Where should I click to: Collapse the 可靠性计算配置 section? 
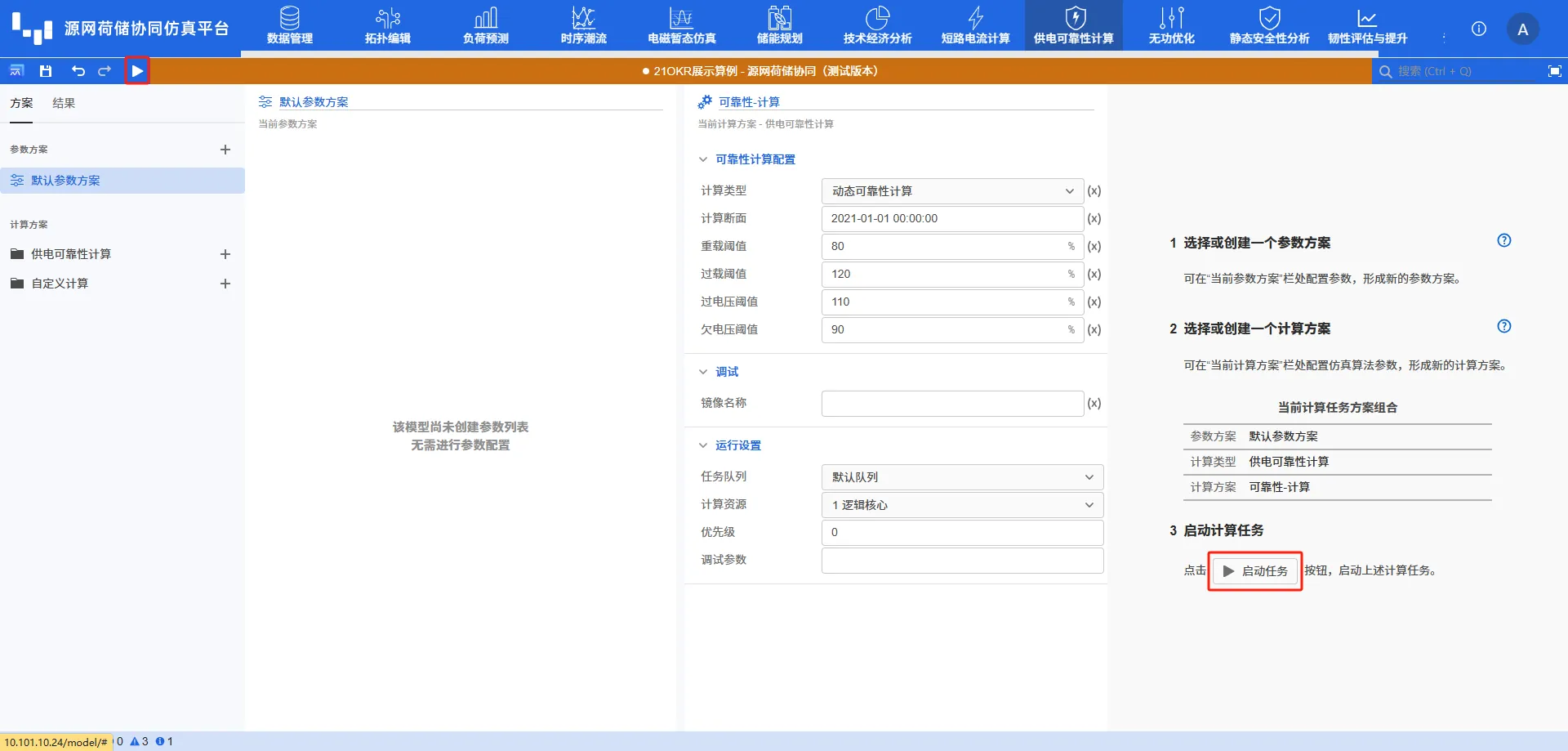703,159
